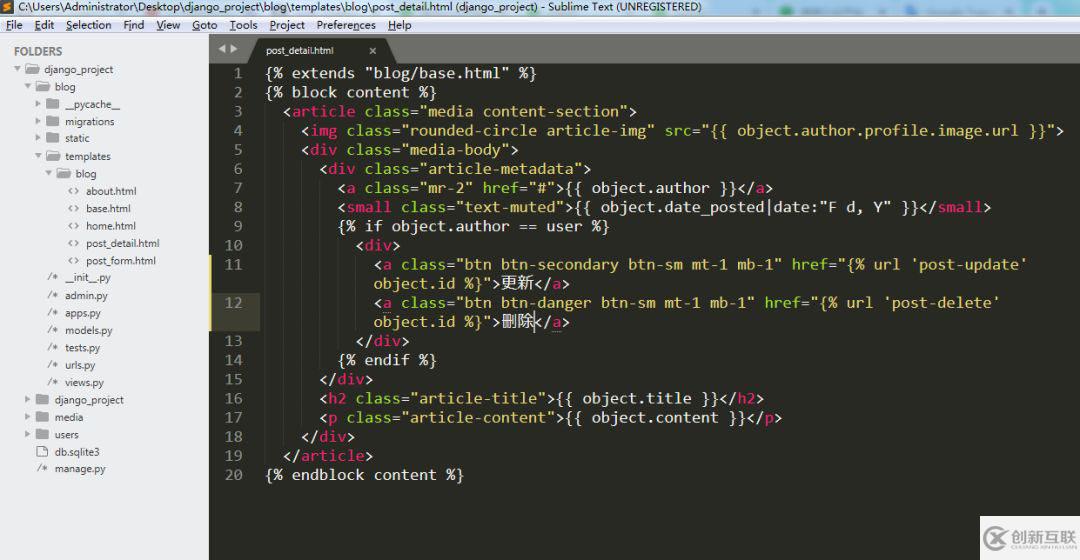Expand the media folder

pyautogui.click(x=28, y=417)
